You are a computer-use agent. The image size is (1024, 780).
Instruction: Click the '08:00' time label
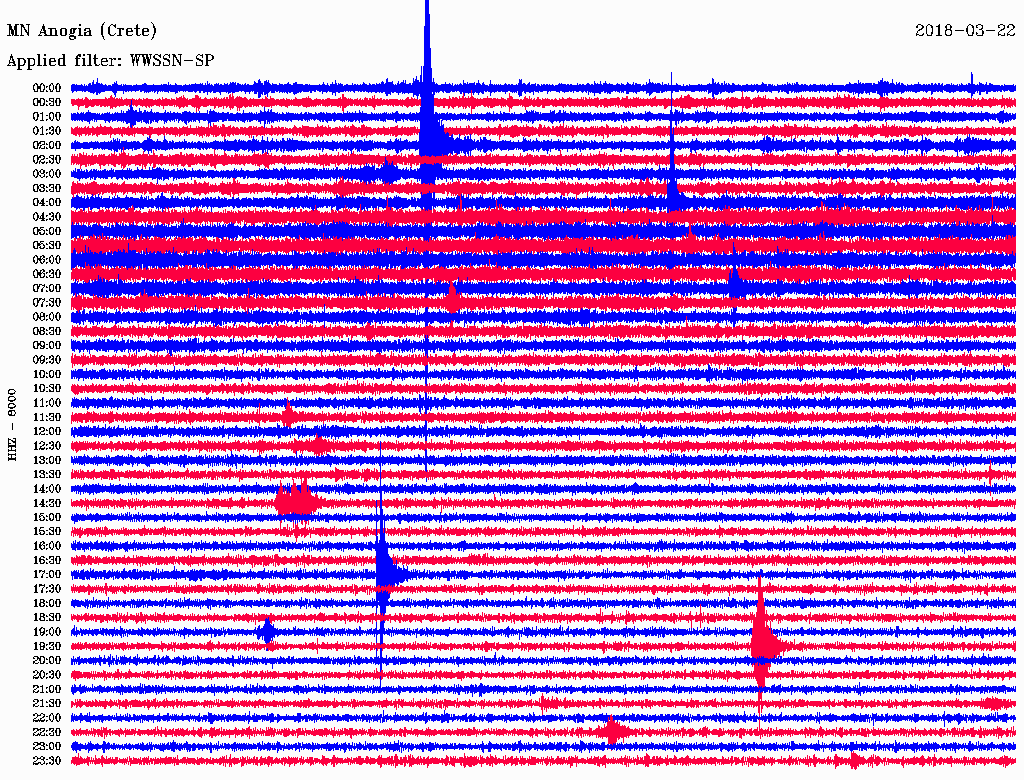pyautogui.click(x=46, y=317)
